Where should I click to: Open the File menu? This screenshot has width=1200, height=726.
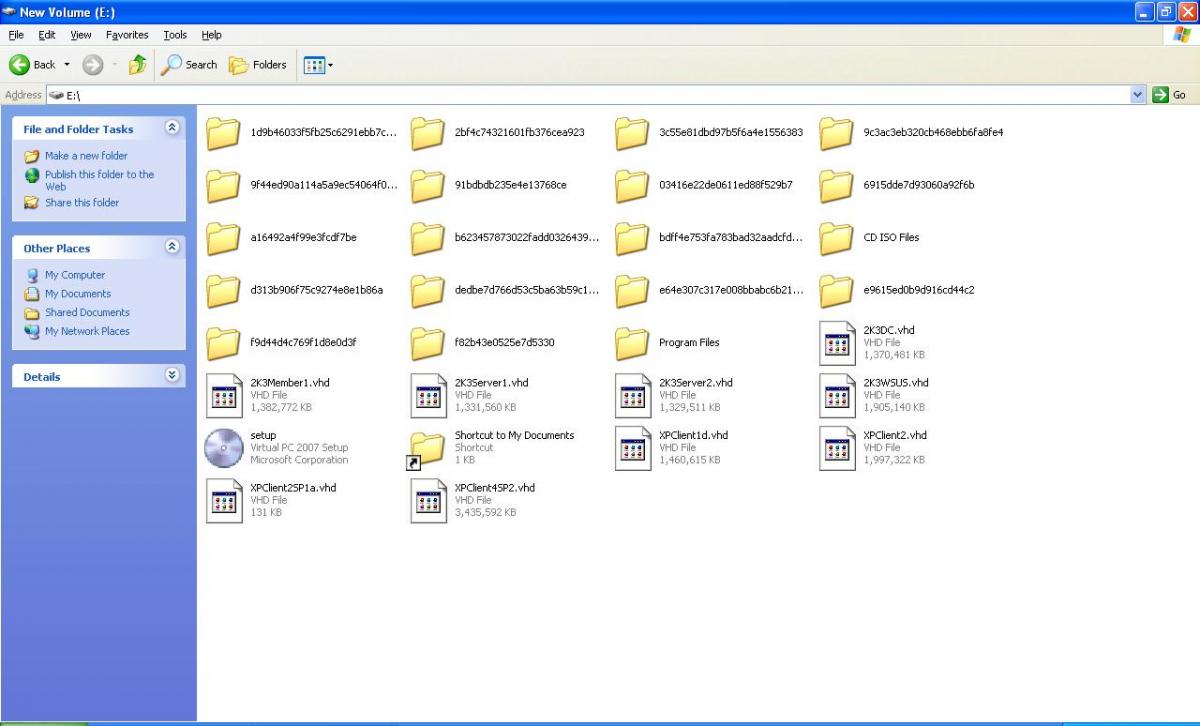tap(16, 35)
